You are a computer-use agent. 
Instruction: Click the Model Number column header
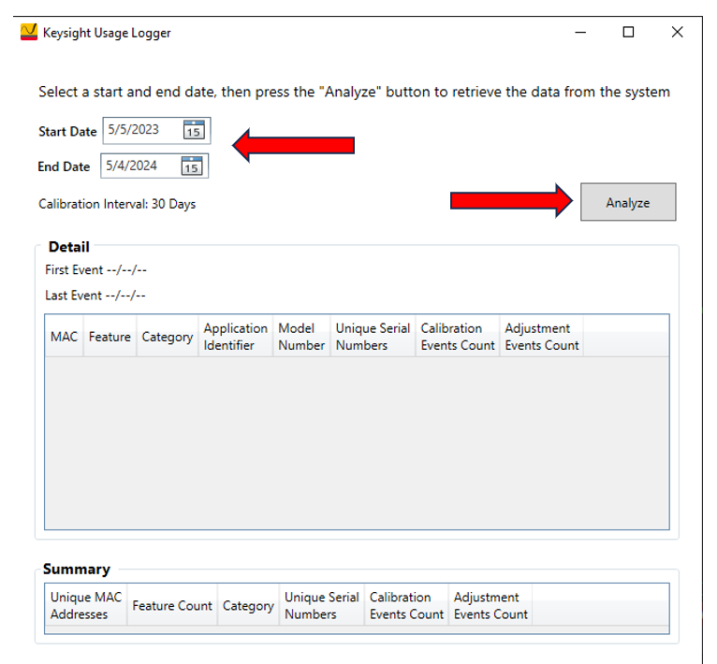pos(301,337)
